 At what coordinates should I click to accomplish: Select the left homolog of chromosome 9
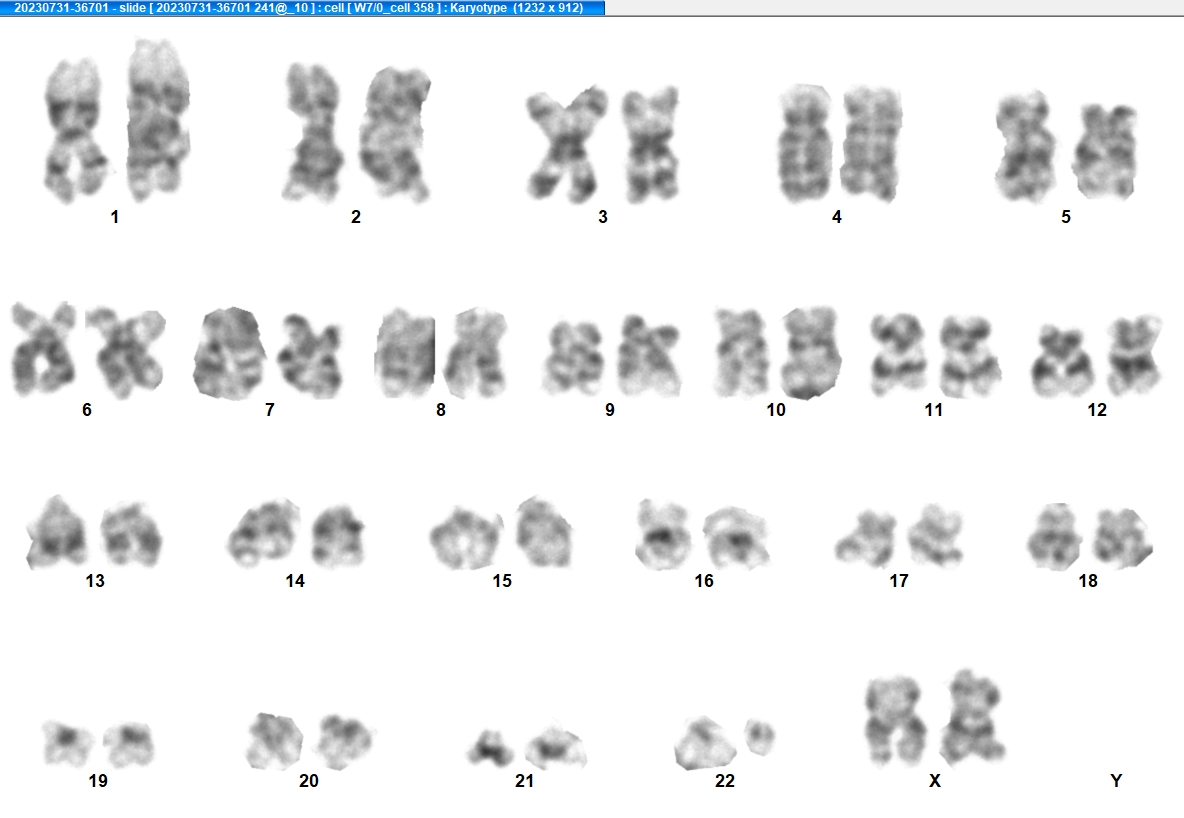click(574, 358)
